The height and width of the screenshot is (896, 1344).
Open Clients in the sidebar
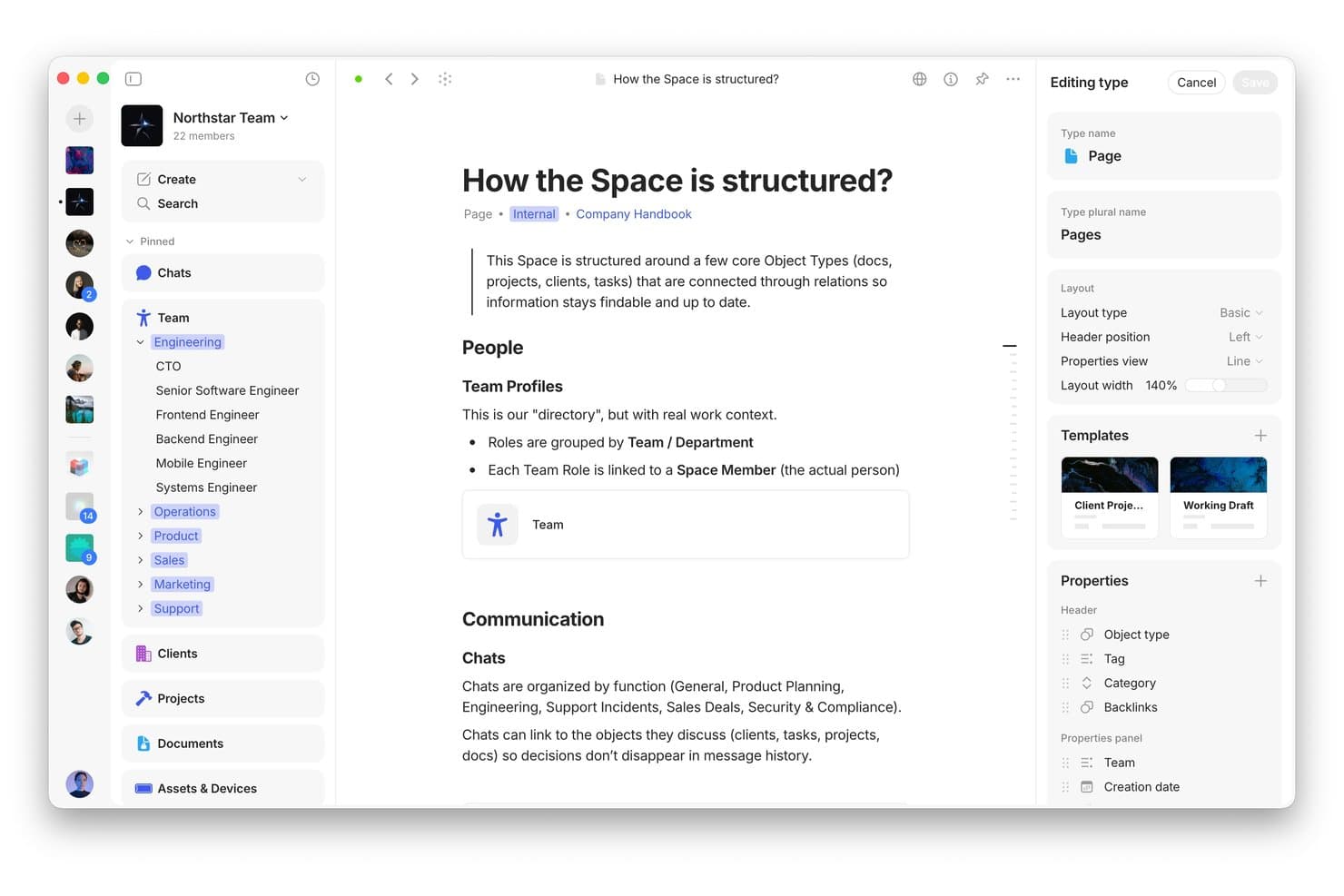(x=223, y=654)
